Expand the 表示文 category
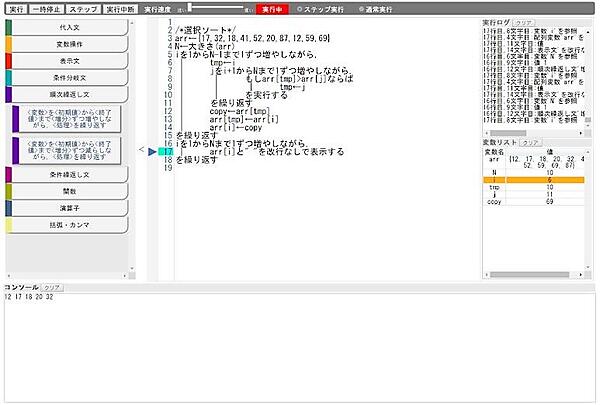Viewport: 600px width, 405px height. [x=70, y=60]
